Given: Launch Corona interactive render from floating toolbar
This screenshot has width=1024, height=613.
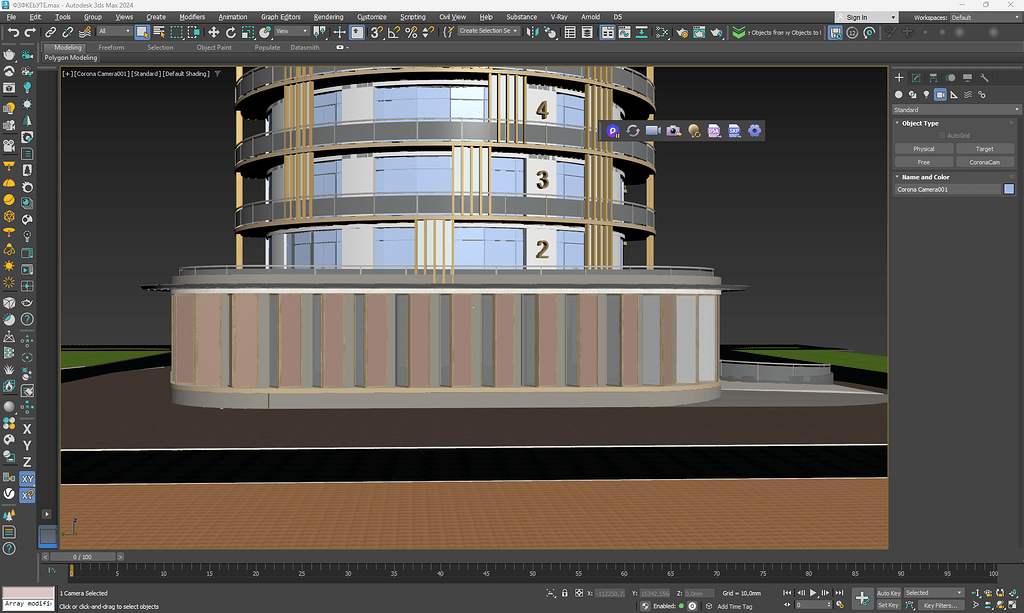Looking at the screenshot, I should [613, 130].
